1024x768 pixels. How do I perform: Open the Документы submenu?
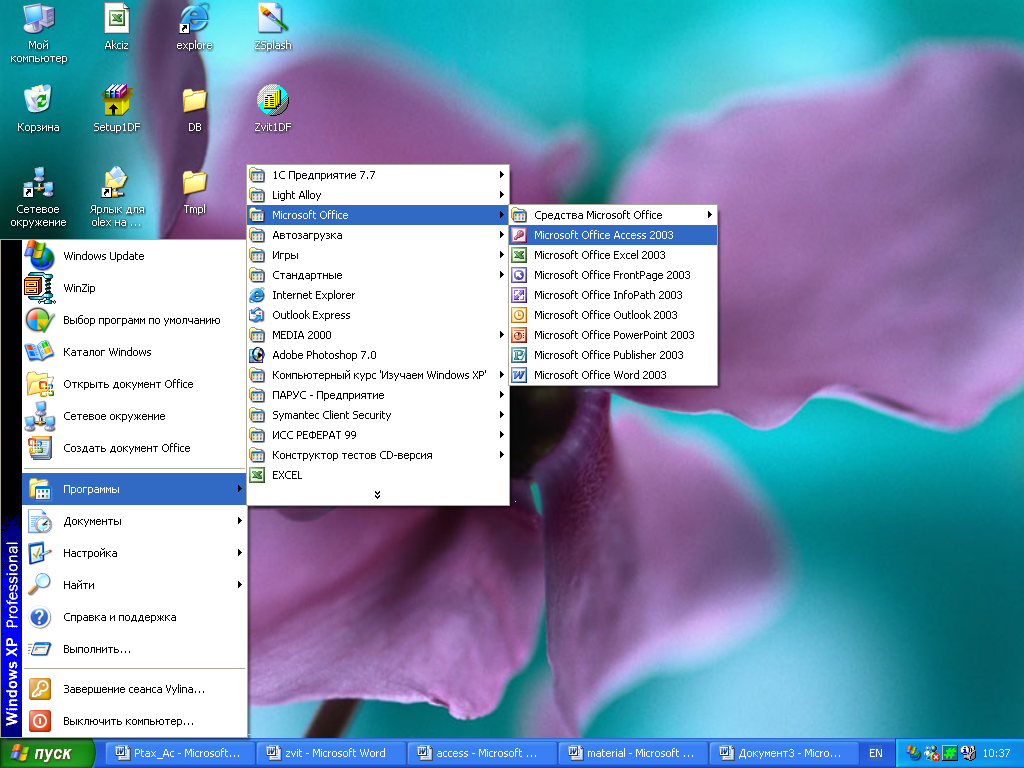pos(134,521)
